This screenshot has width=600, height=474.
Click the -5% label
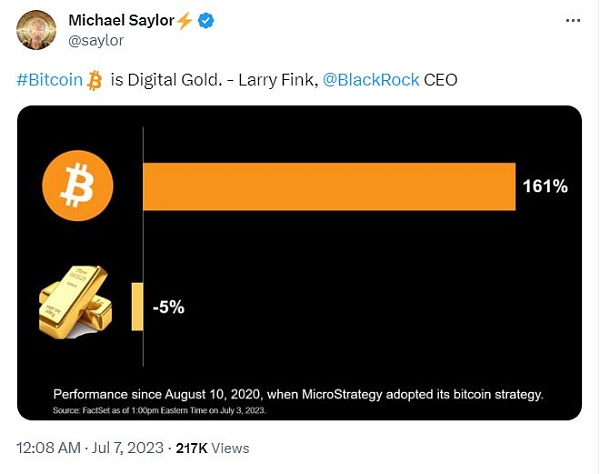click(x=168, y=308)
